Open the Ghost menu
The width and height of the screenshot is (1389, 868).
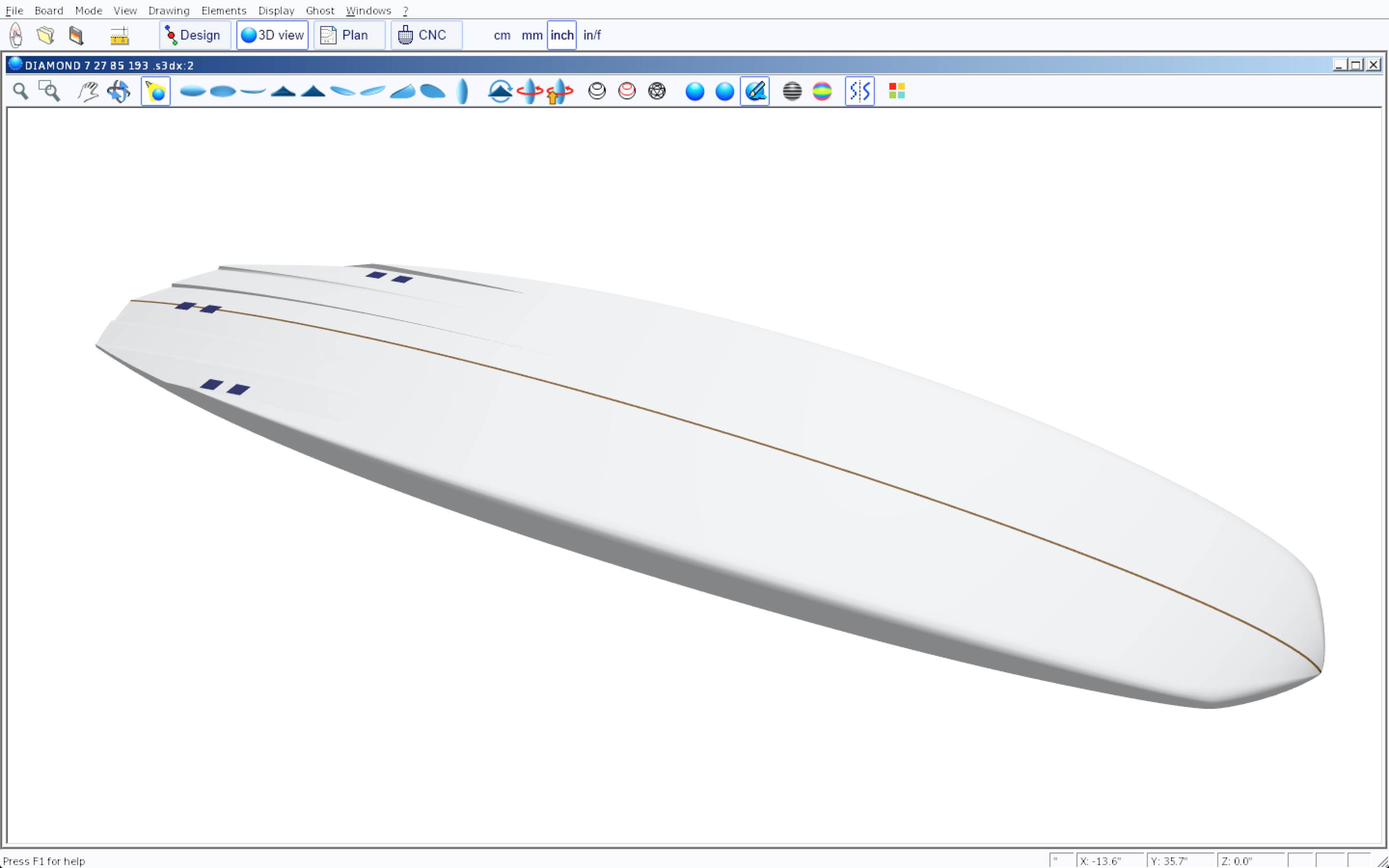point(320,10)
